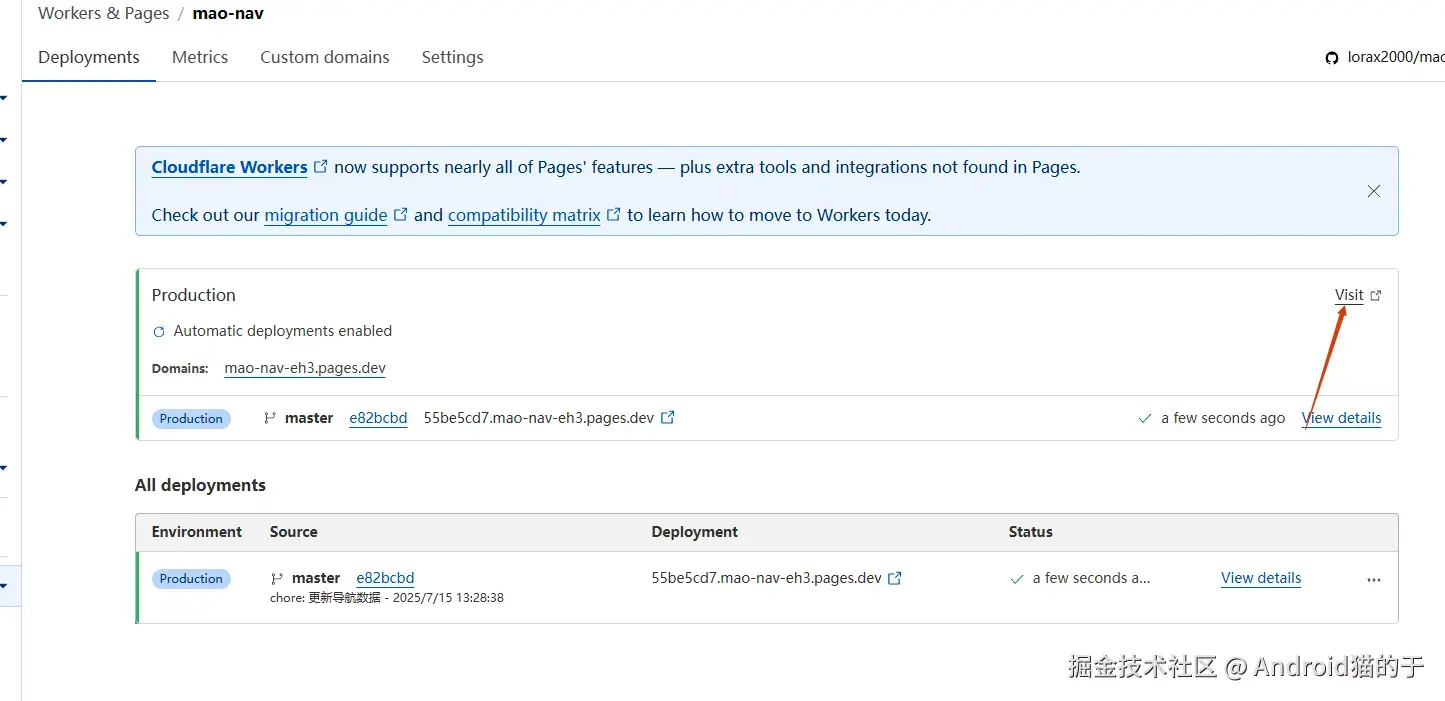Click the Visit link in Production
The width and height of the screenshot is (1445, 701).
[x=1349, y=295]
